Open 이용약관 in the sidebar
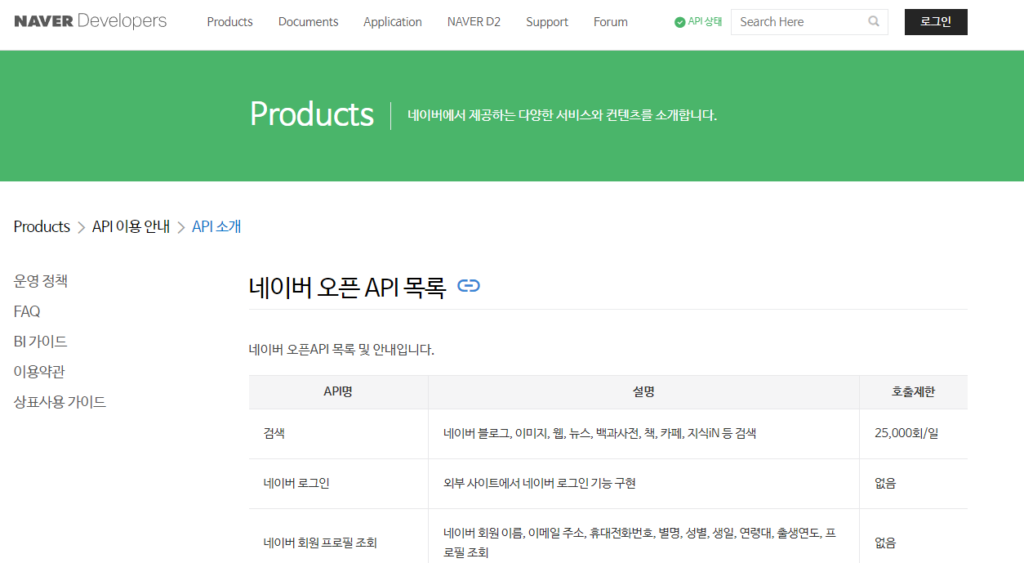The image size is (1024, 563). [39, 372]
